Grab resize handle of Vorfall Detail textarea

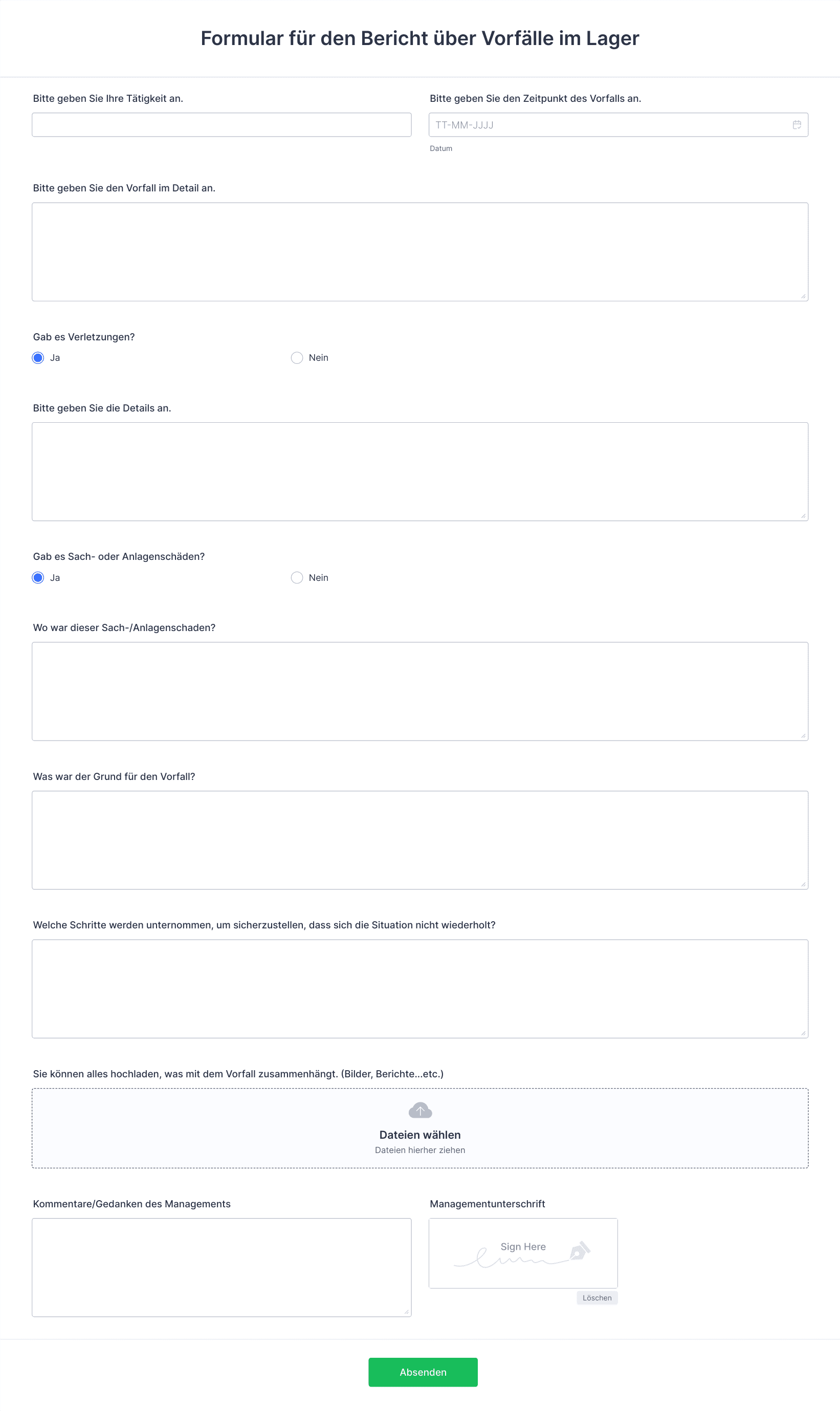coord(803,296)
